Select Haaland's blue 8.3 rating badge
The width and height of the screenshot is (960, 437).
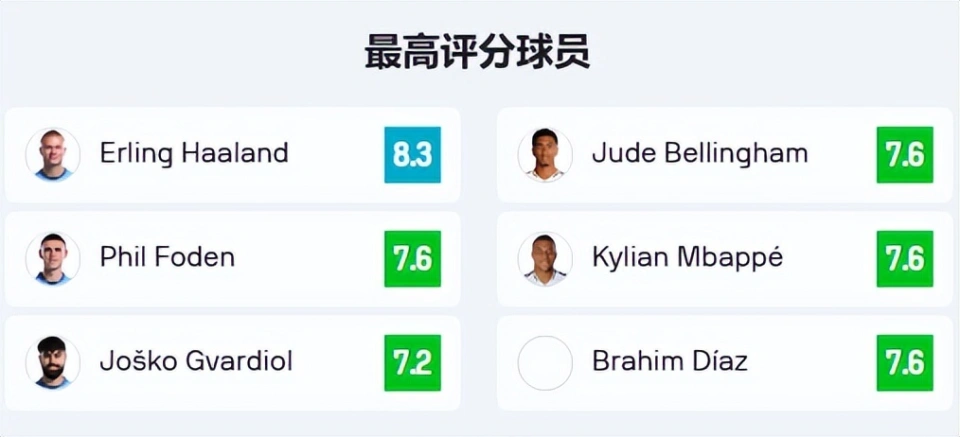[x=413, y=155]
